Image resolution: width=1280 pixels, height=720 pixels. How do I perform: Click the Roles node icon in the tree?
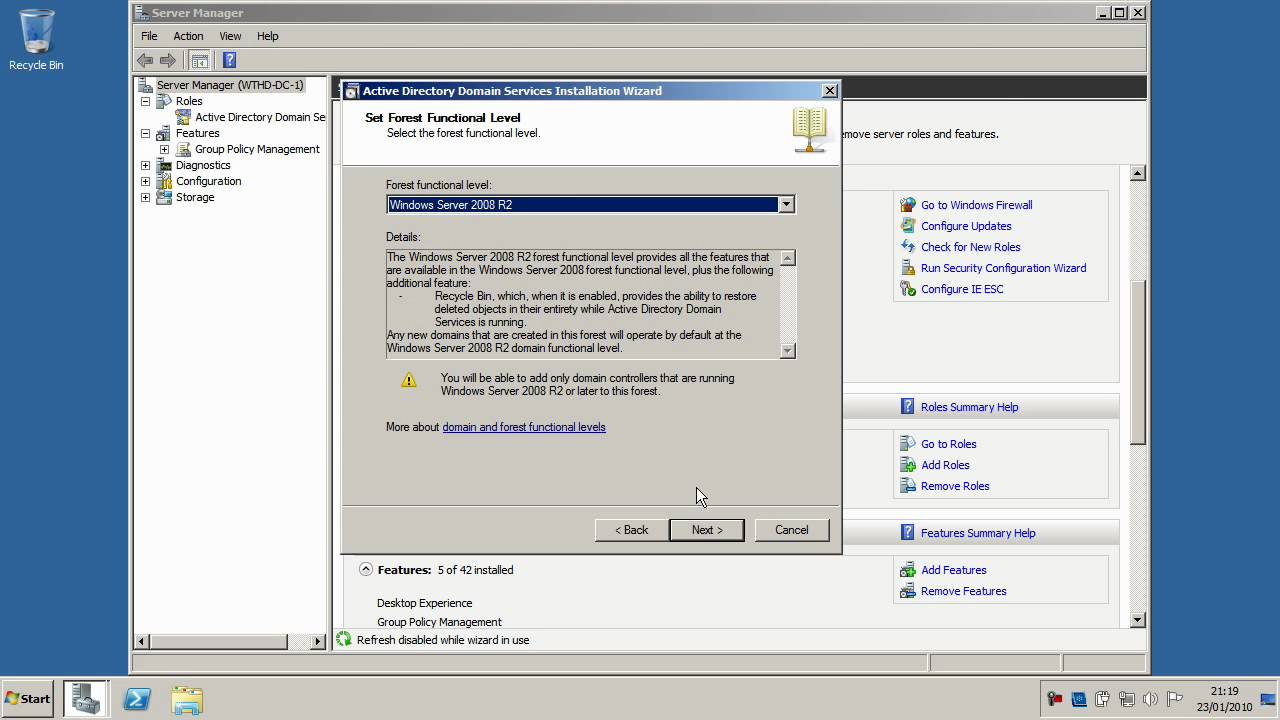(164, 101)
